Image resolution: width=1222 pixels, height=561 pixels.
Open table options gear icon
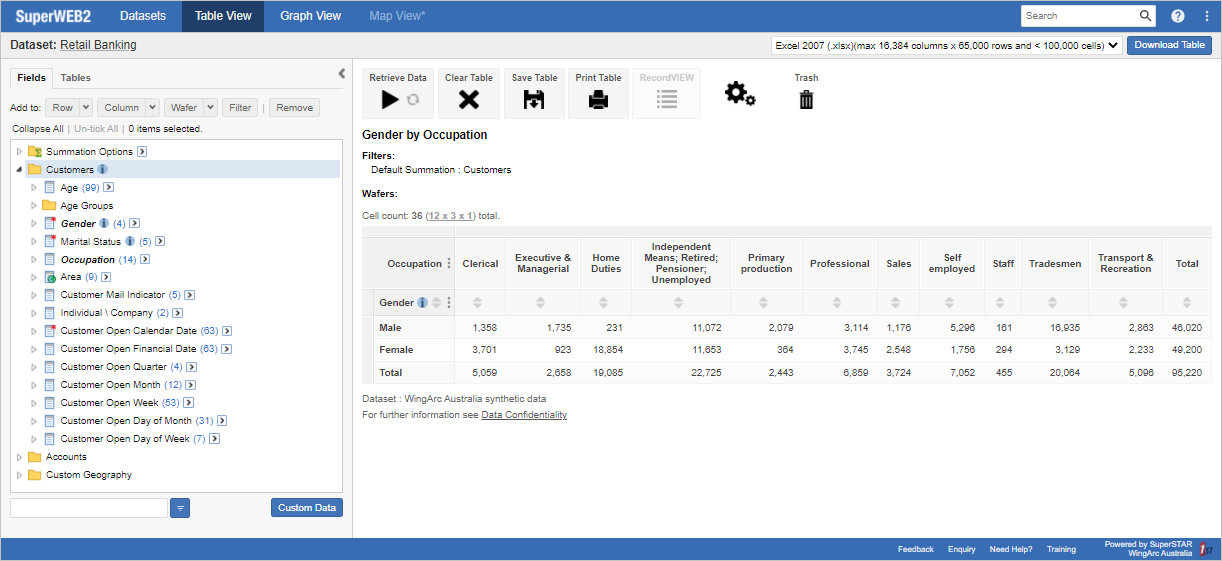(740, 94)
